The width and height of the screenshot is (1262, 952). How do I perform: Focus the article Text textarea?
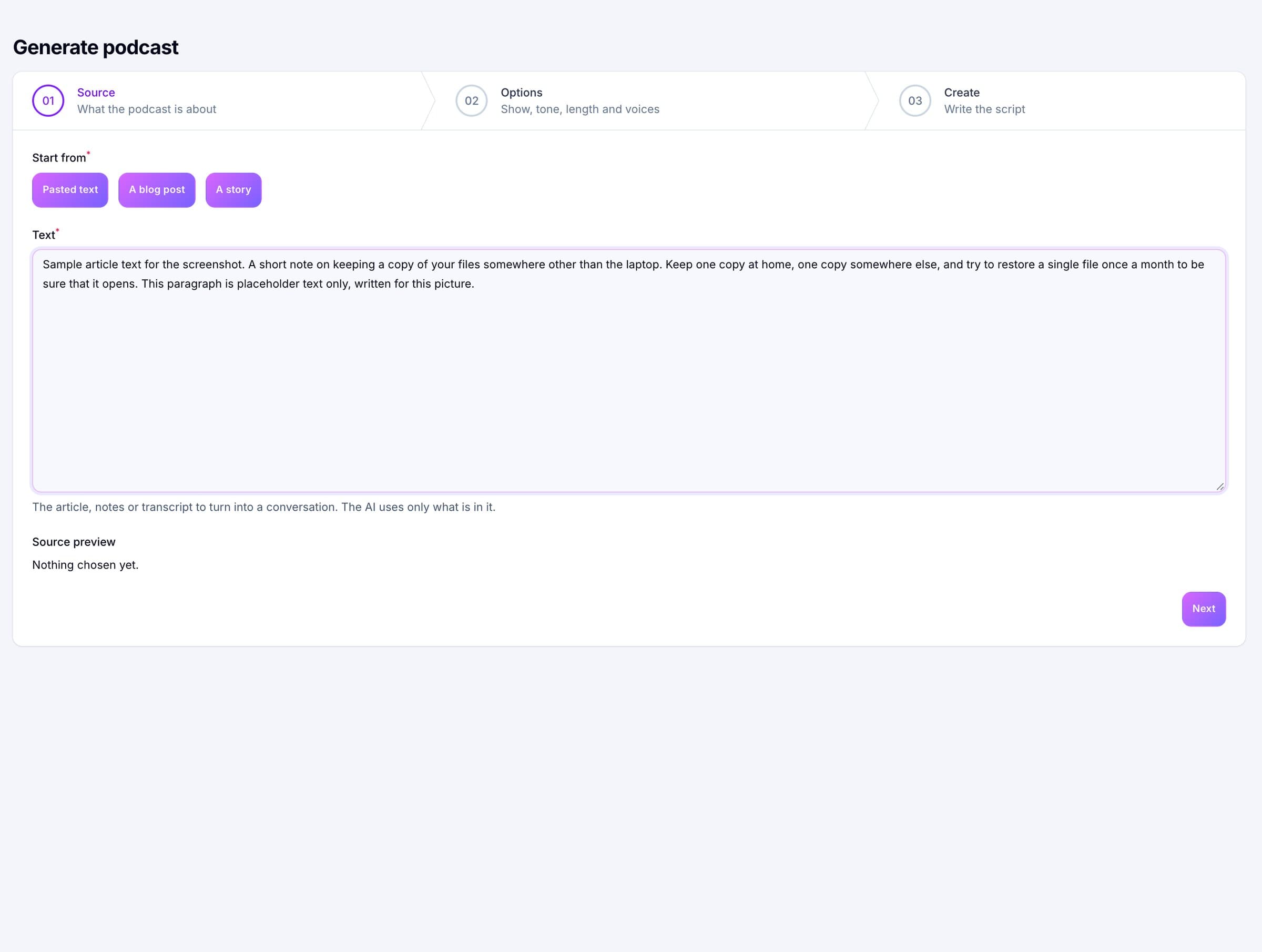click(x=629, y=370)
